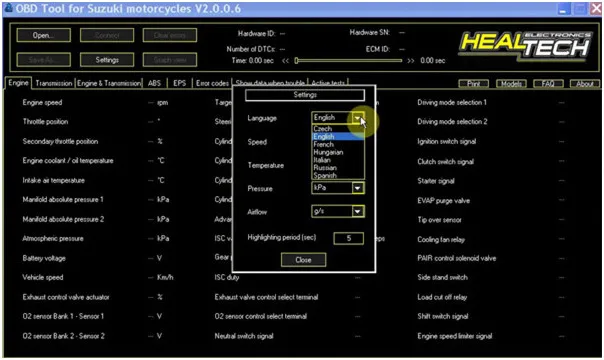Click the Tip over sensor label
Screen dimensions: 604x360
[440, 220]
